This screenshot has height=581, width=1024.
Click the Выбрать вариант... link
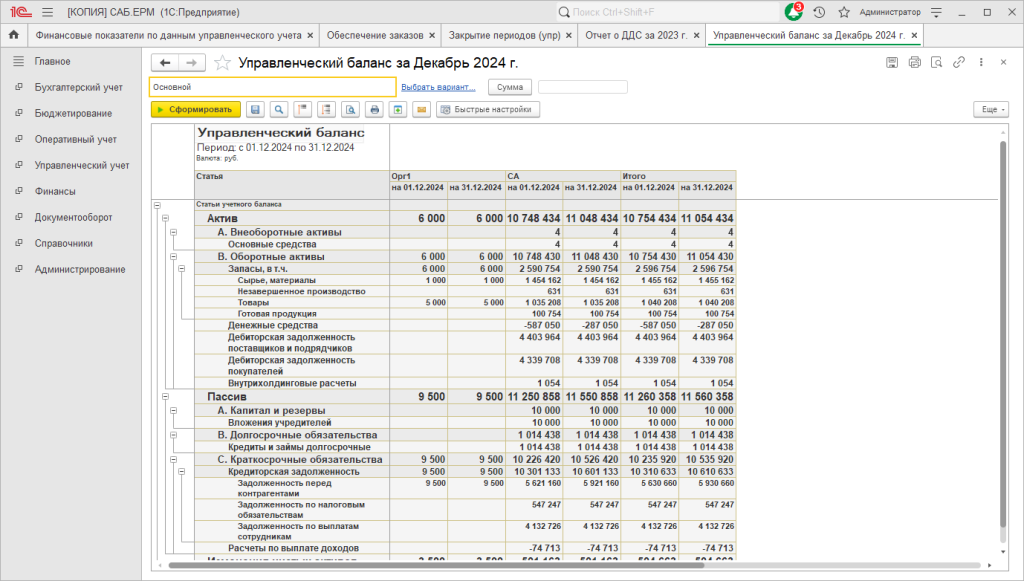pyautogui.click(x=438, y=87)
